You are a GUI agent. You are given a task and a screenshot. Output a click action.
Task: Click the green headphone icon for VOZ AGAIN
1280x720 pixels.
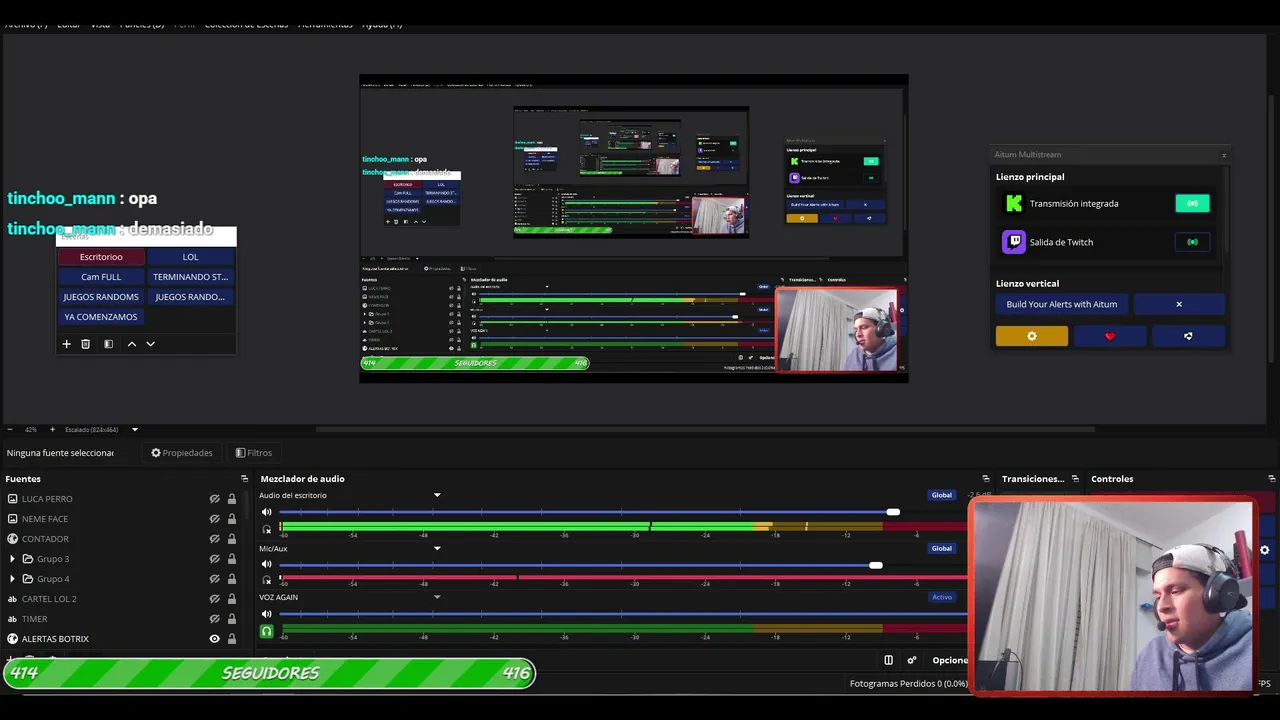[266, 631]
